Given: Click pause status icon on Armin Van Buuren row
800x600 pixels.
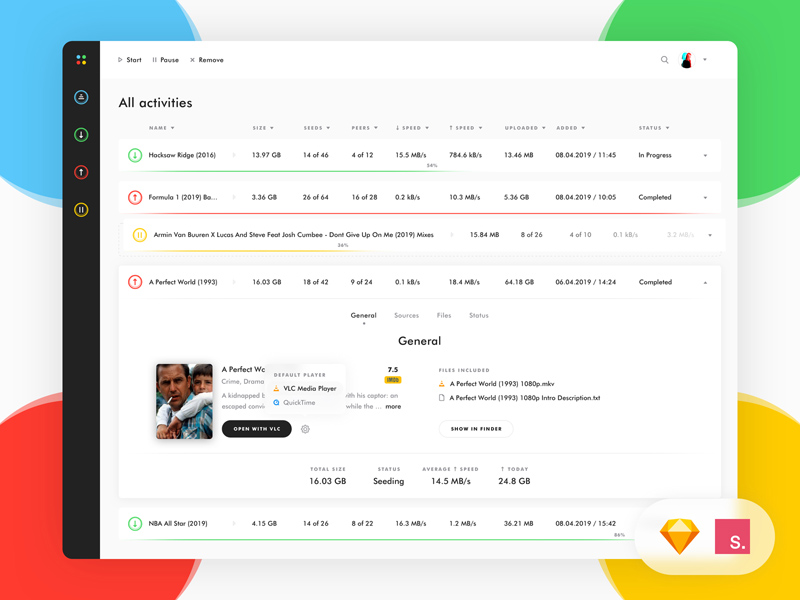Looking at the screenshot, I should pyautogui.click(x=139, y=235).
